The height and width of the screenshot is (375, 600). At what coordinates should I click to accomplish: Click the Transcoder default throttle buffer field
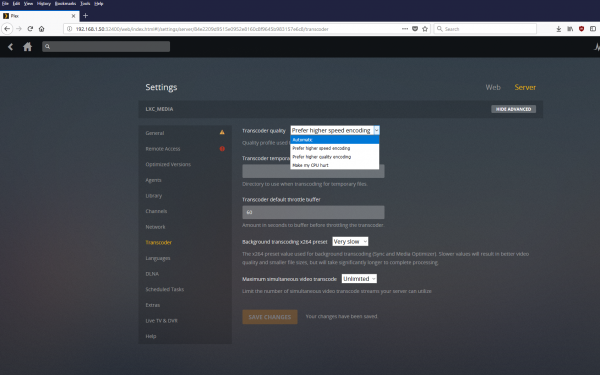click(313, 212)
